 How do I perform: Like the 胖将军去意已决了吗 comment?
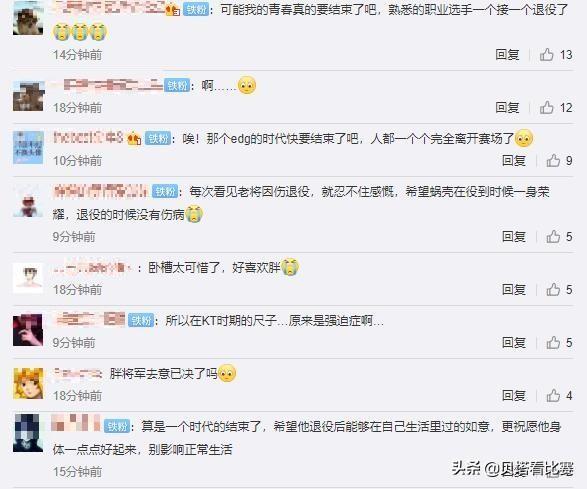click(553, 395)
